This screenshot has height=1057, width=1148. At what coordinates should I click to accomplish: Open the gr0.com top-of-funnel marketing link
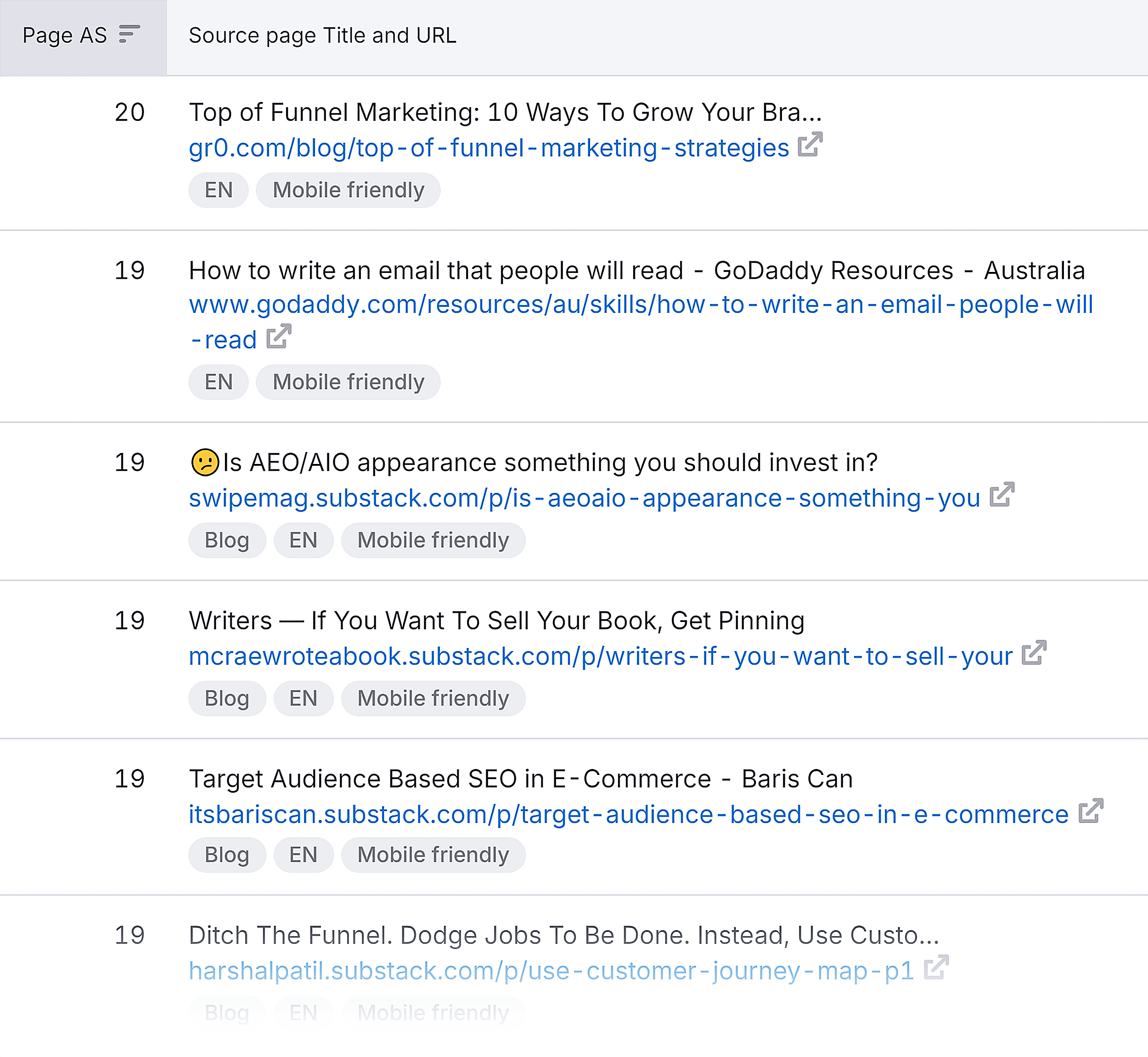488,147
